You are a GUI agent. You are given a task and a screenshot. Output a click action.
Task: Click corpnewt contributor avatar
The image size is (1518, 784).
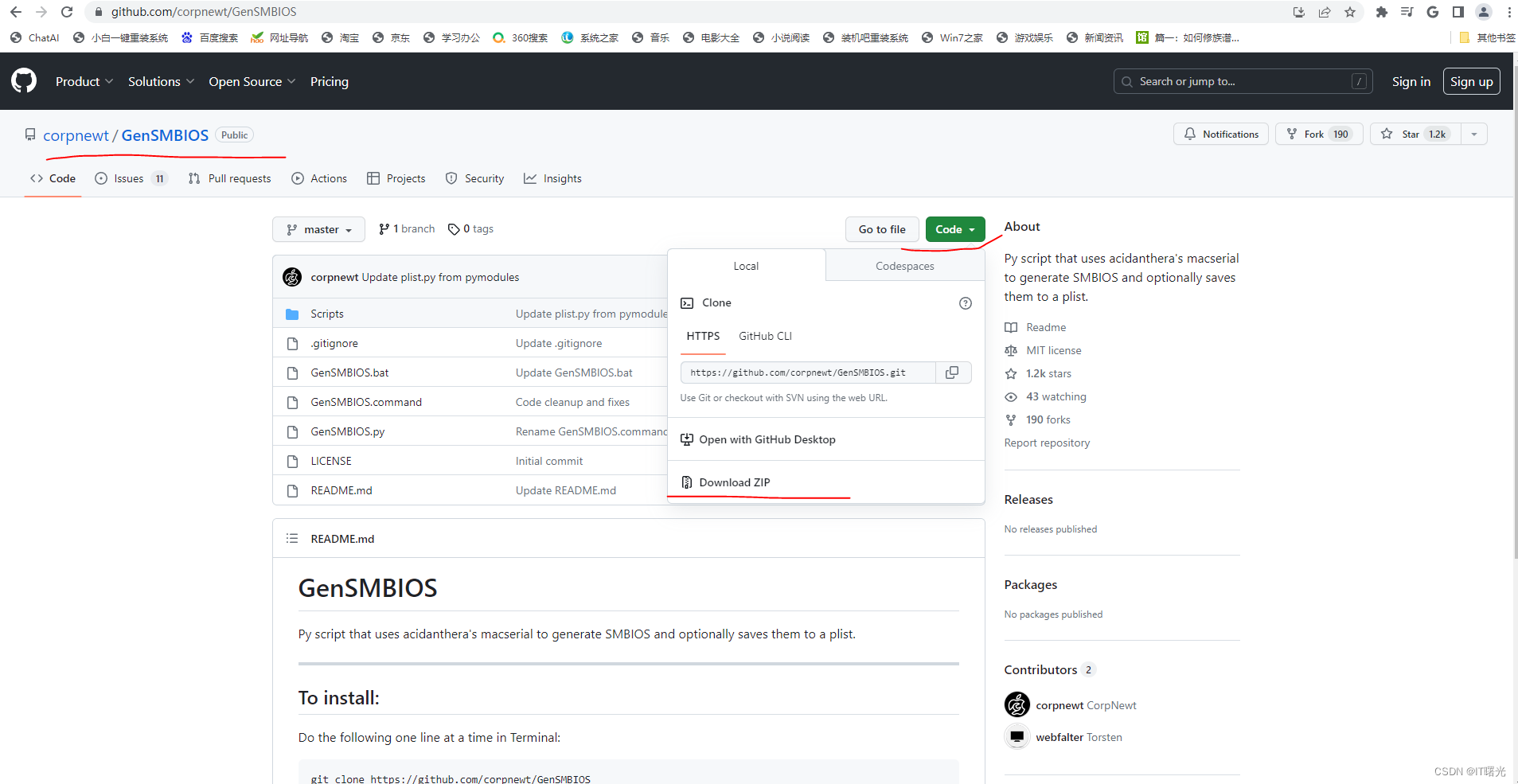point(1017,705)
